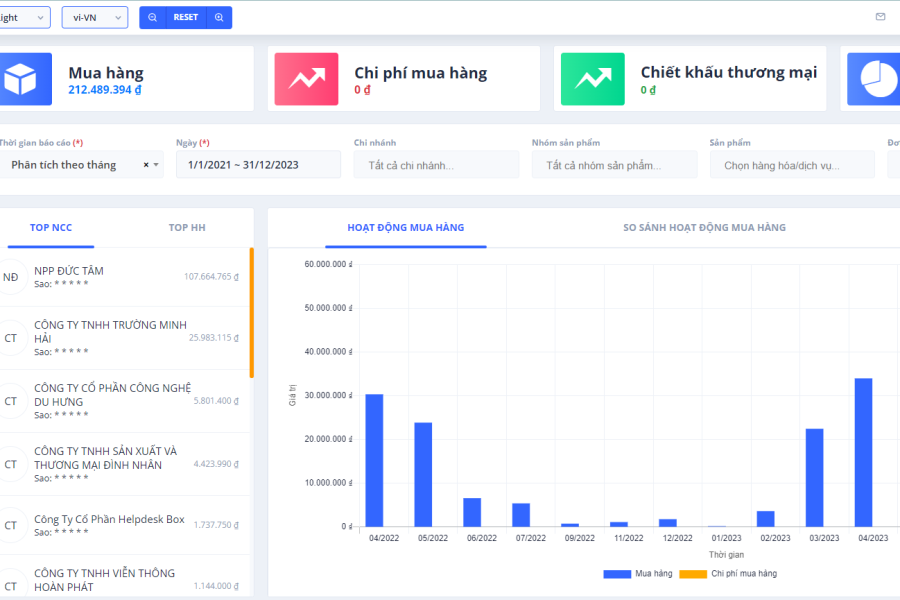Viewport: 900px width, 600px height.
Task: Switch to the TOP HH tab
Action: [187, 228]
